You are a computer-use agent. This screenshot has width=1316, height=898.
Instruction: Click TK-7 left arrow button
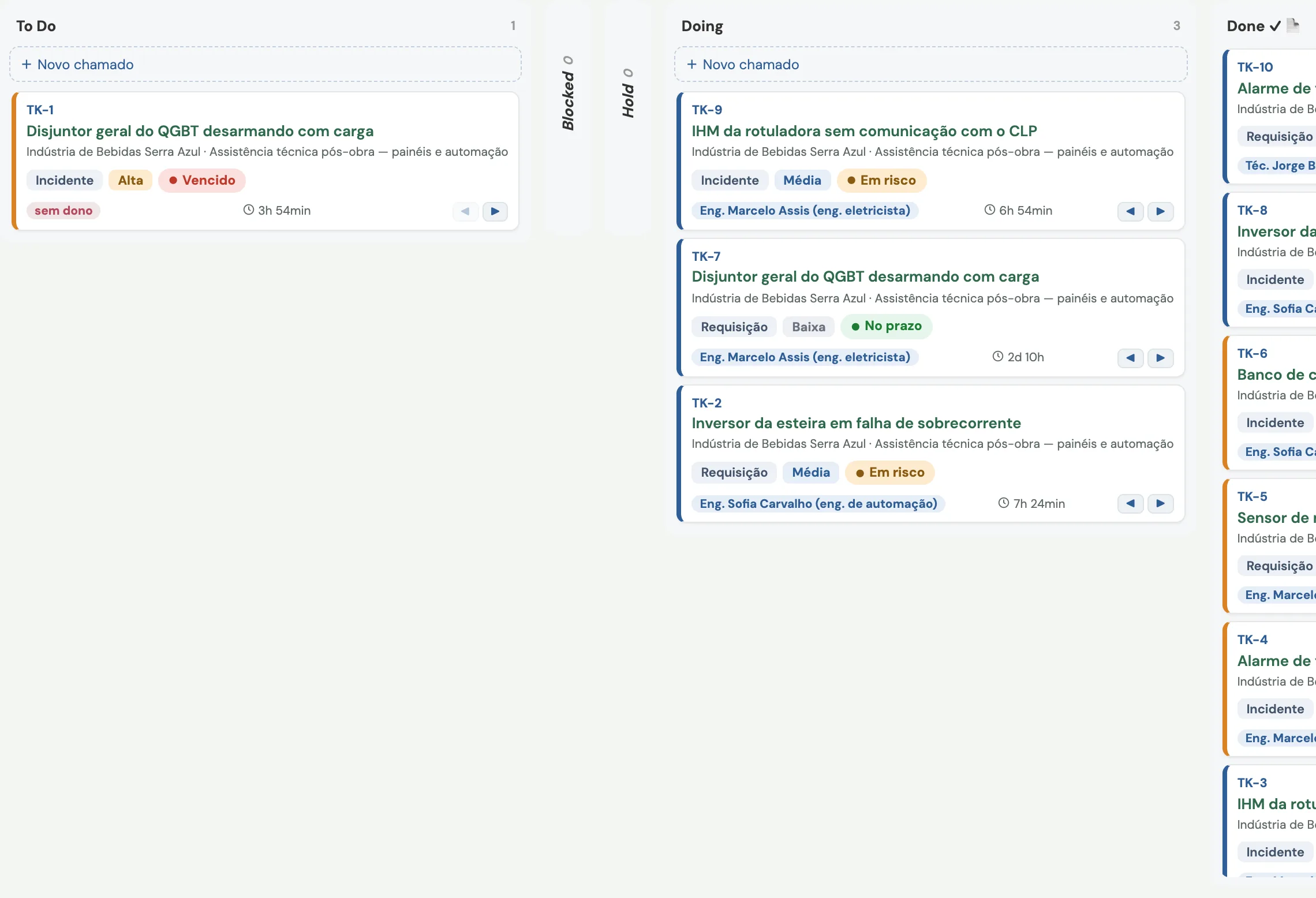[1130, 358]
